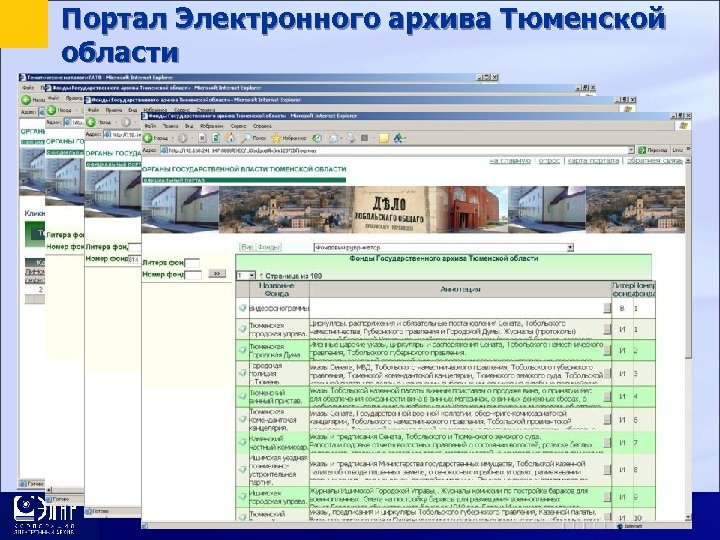Screen dimensions: 720x540
Task: Open Поиск search from the front toolbar
Action: click(255, 138)
